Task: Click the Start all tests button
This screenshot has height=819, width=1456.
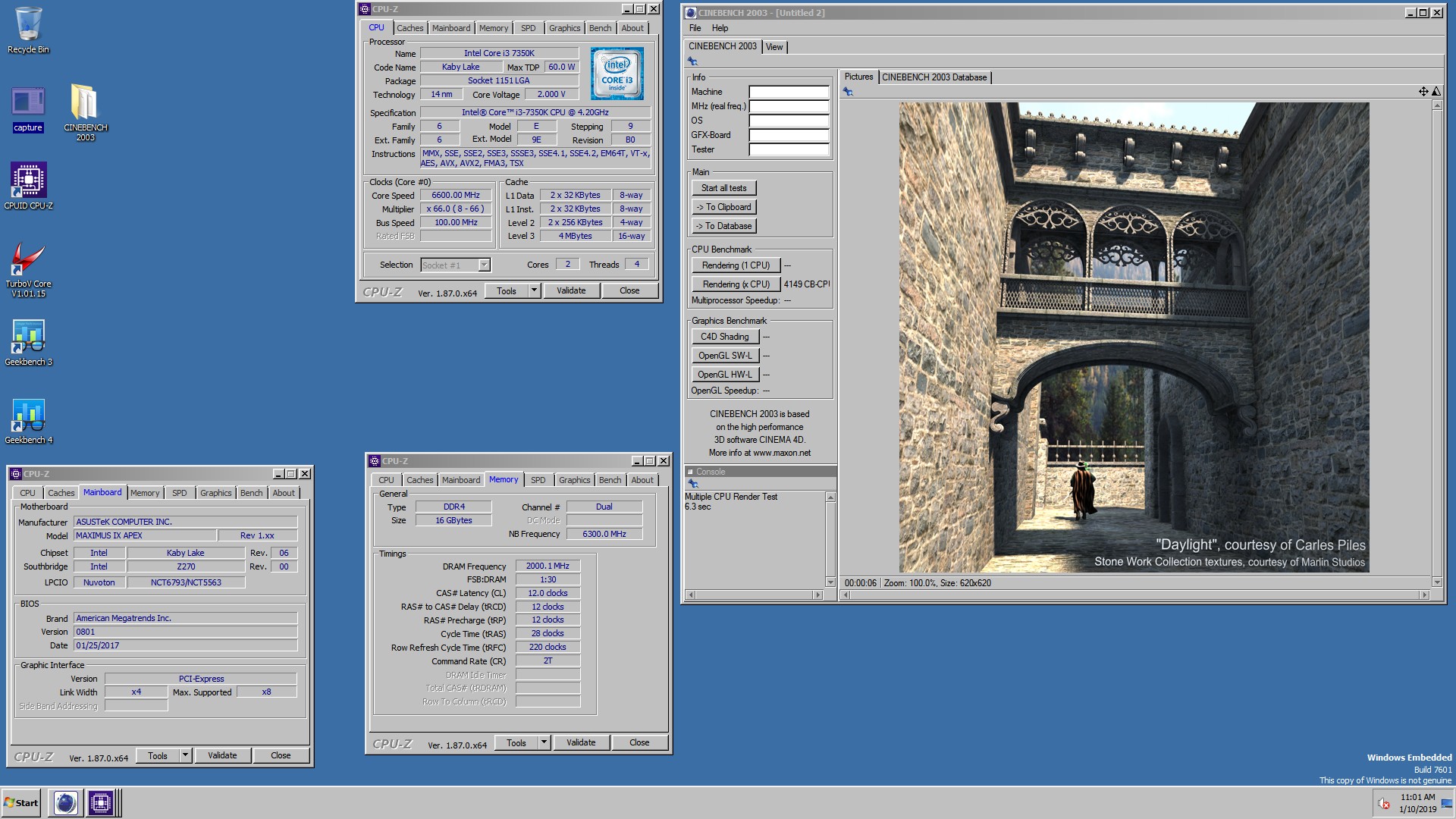Action: tap(723, 188)
